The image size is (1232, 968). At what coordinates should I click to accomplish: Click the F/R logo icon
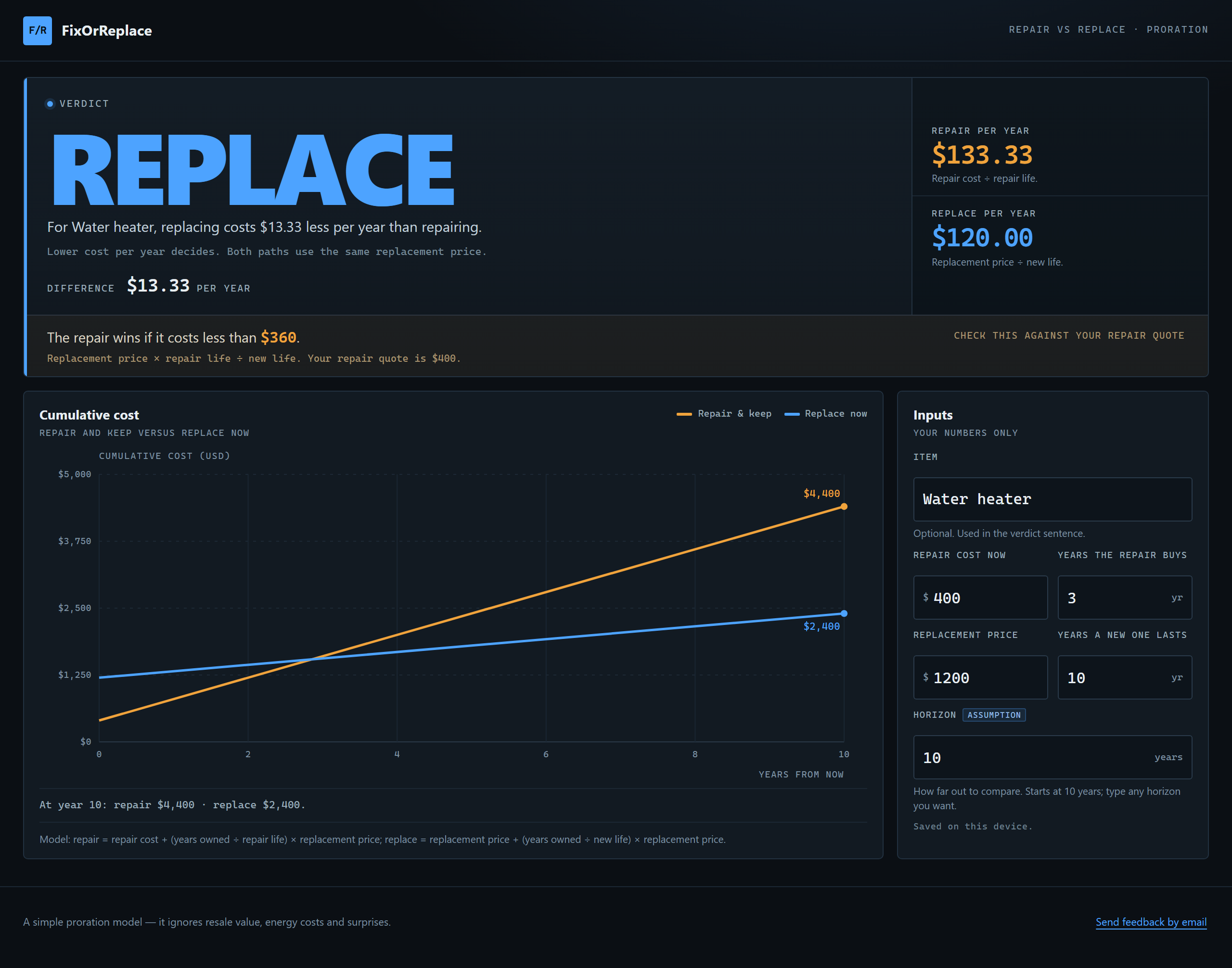click(x=38, y=31)
